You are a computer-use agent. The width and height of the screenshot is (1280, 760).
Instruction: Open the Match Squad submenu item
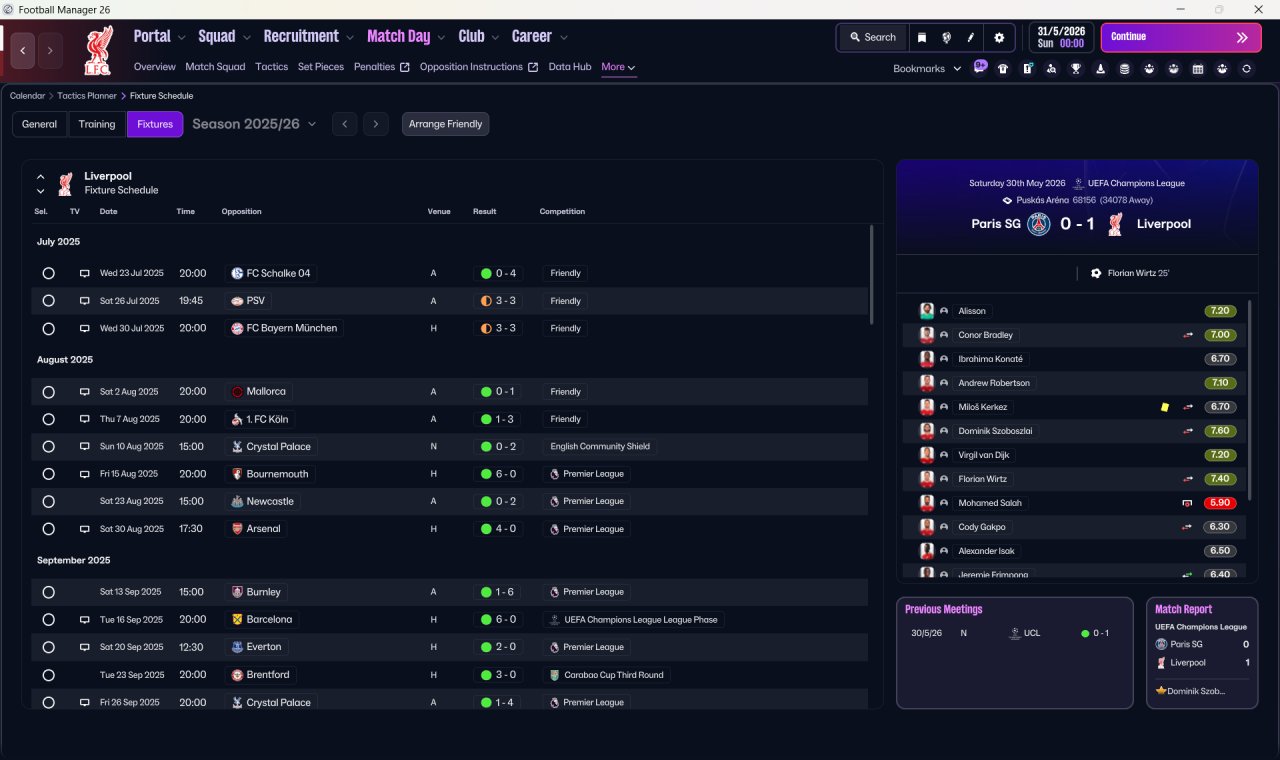pos(215,67)
